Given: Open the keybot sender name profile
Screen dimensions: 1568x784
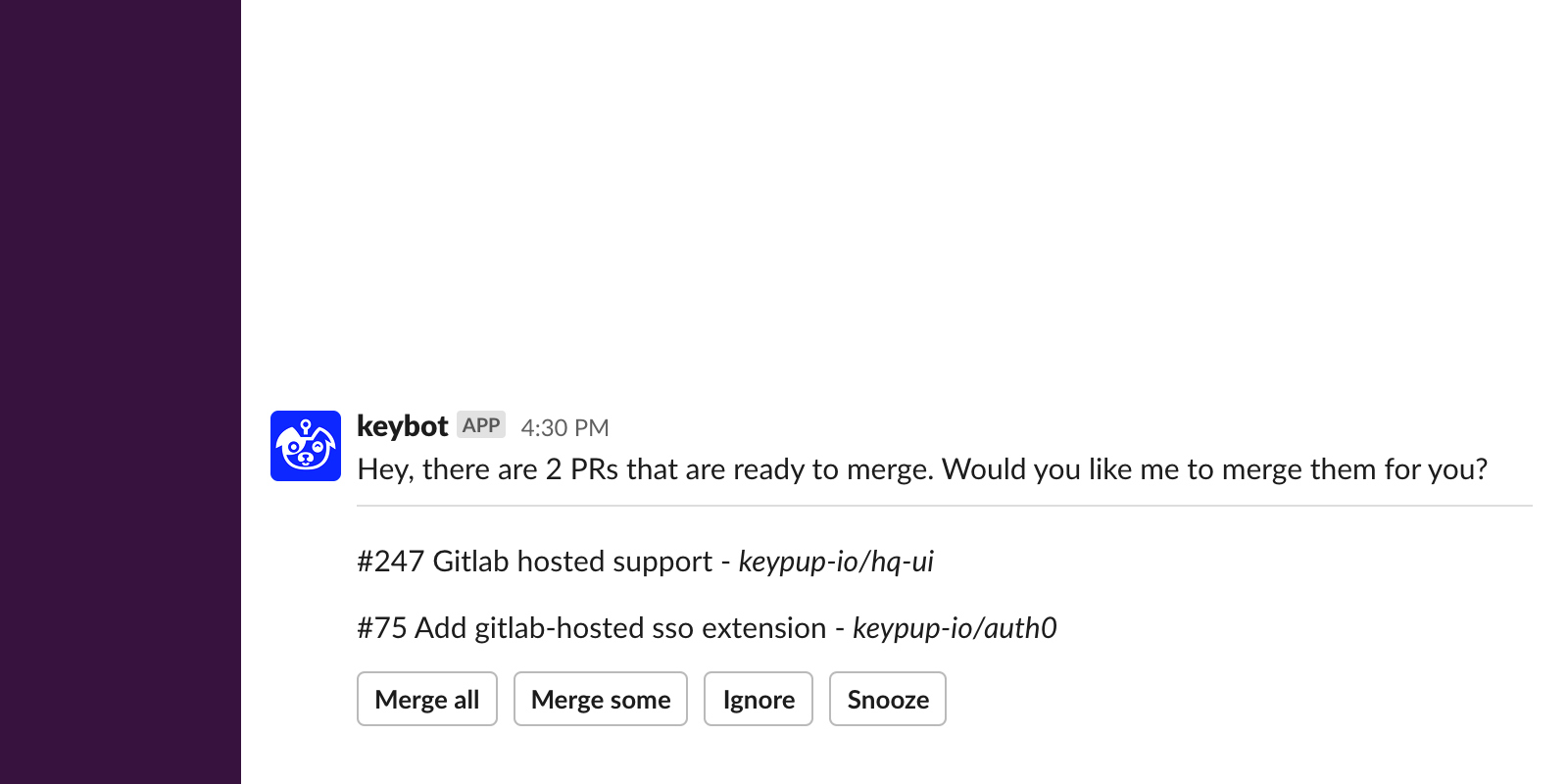Looking at the screenshot, I should pyautogui.click(x=402, y=426).
